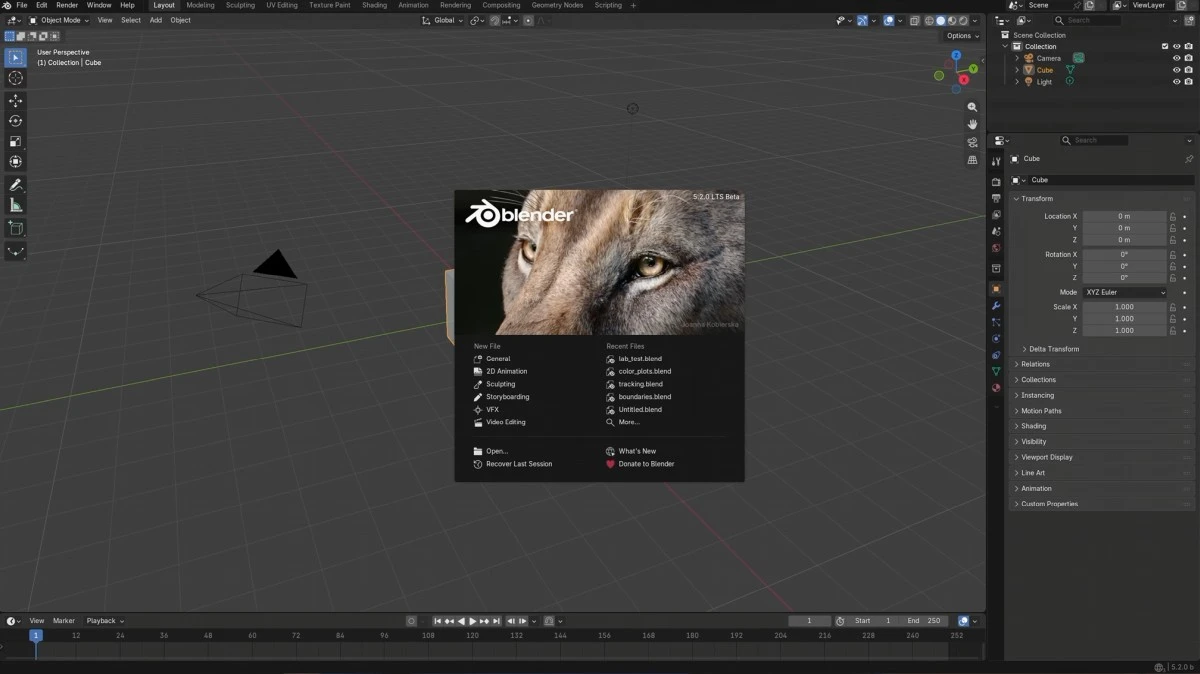Create a new 2D Animation file
This screenshot has width=1200, height=674.
pos(506,371)
